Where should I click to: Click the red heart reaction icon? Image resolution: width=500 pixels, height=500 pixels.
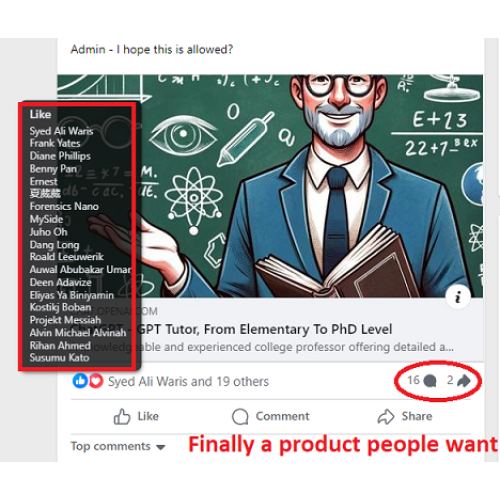(96, 381)
